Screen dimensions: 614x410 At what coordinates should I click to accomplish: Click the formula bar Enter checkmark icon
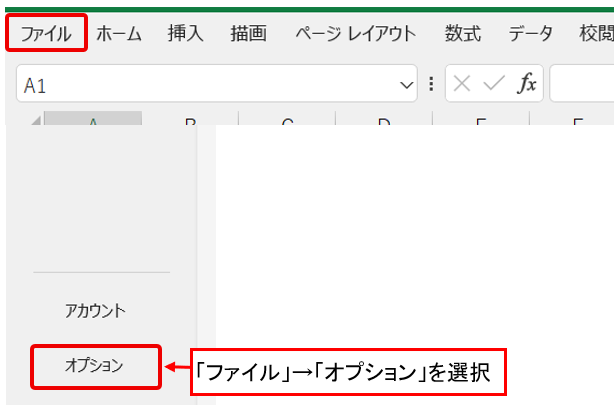493,85
